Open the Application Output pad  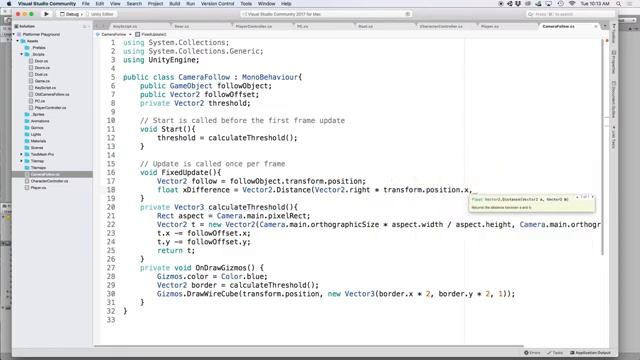[x=590, y=353]
